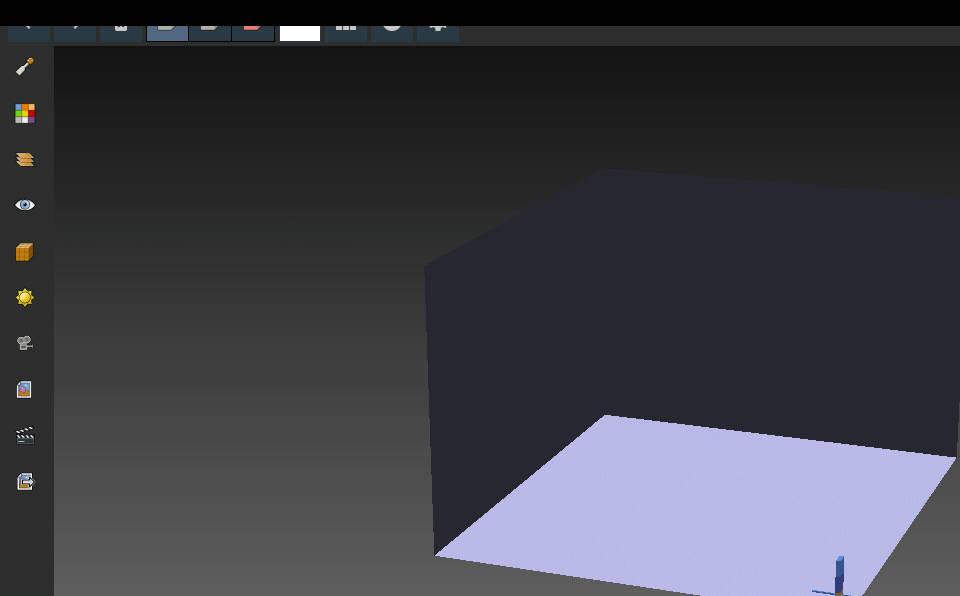Open the Export panel at the sidebar bottom
Screen dimensions: 960x596
pos(25,482)
